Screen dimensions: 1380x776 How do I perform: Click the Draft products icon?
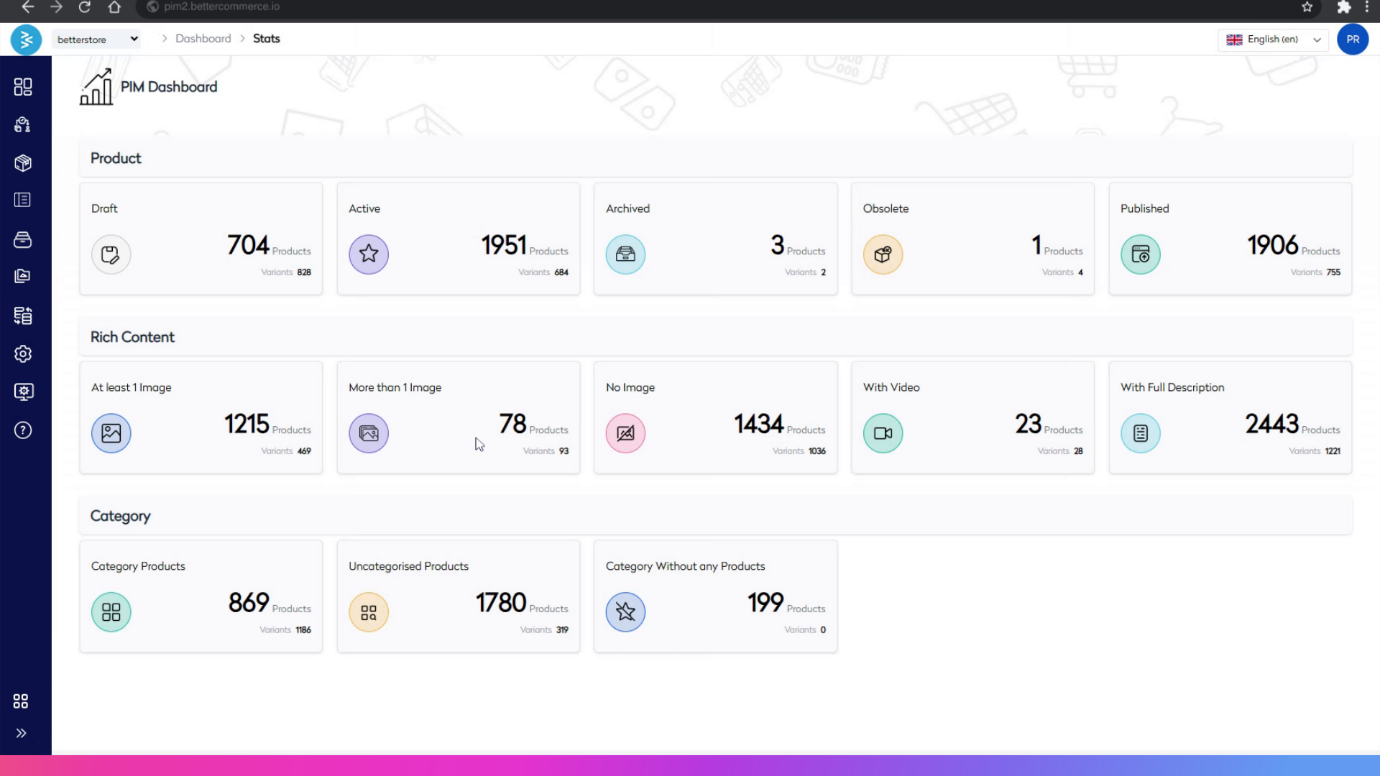[x=111, y=254]
